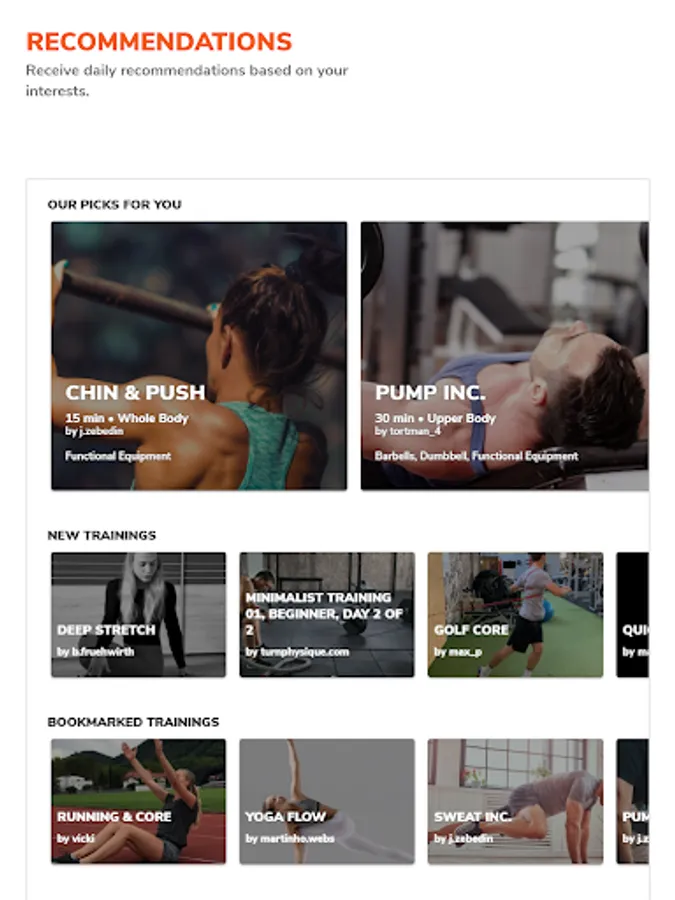Screen dimensions: 675x900
Task: Click author j.zebedin on Chin & Push
Action: pos(94,431)
